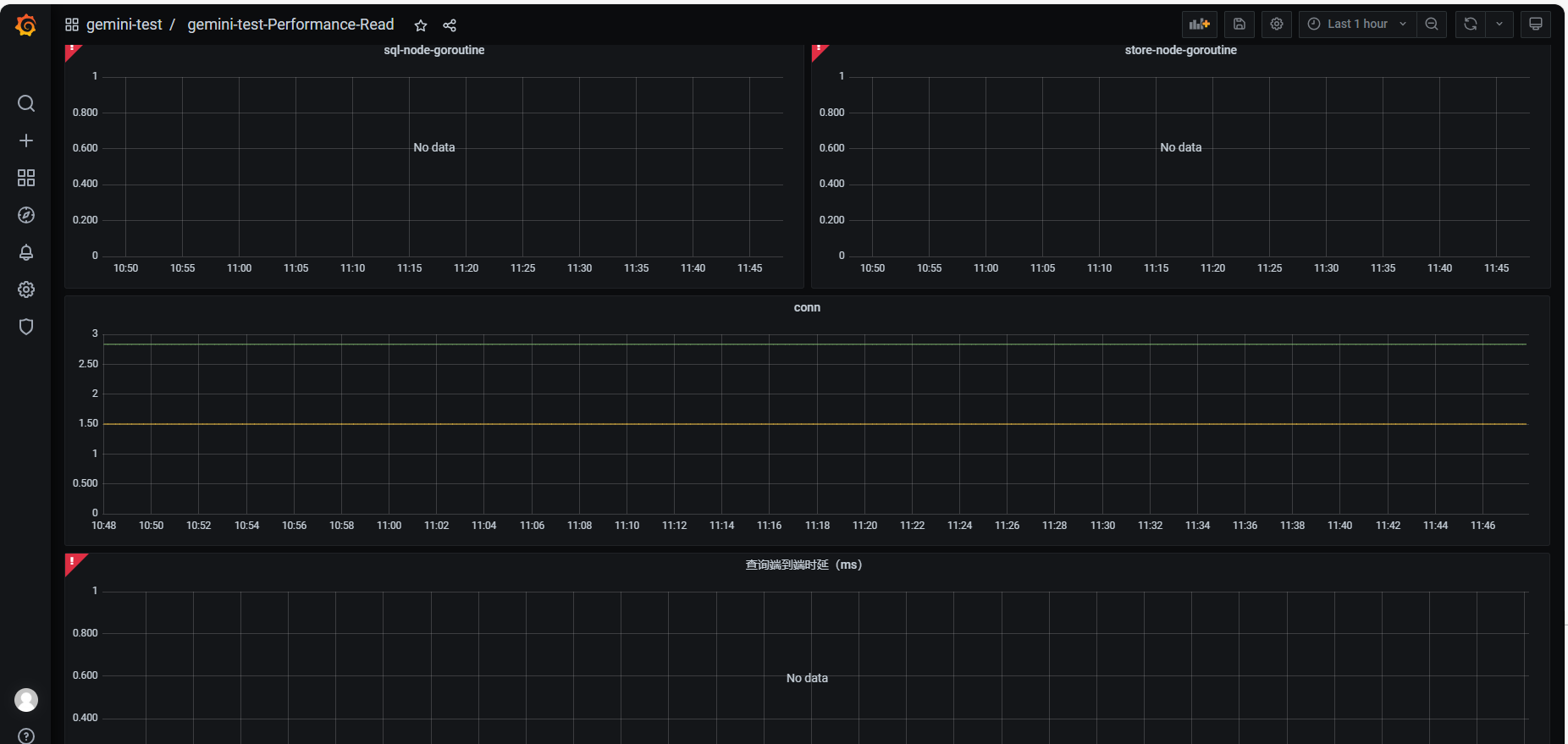1568x744 pixels.
Task: Refresh the dashboard
Action: point(1471,24)
